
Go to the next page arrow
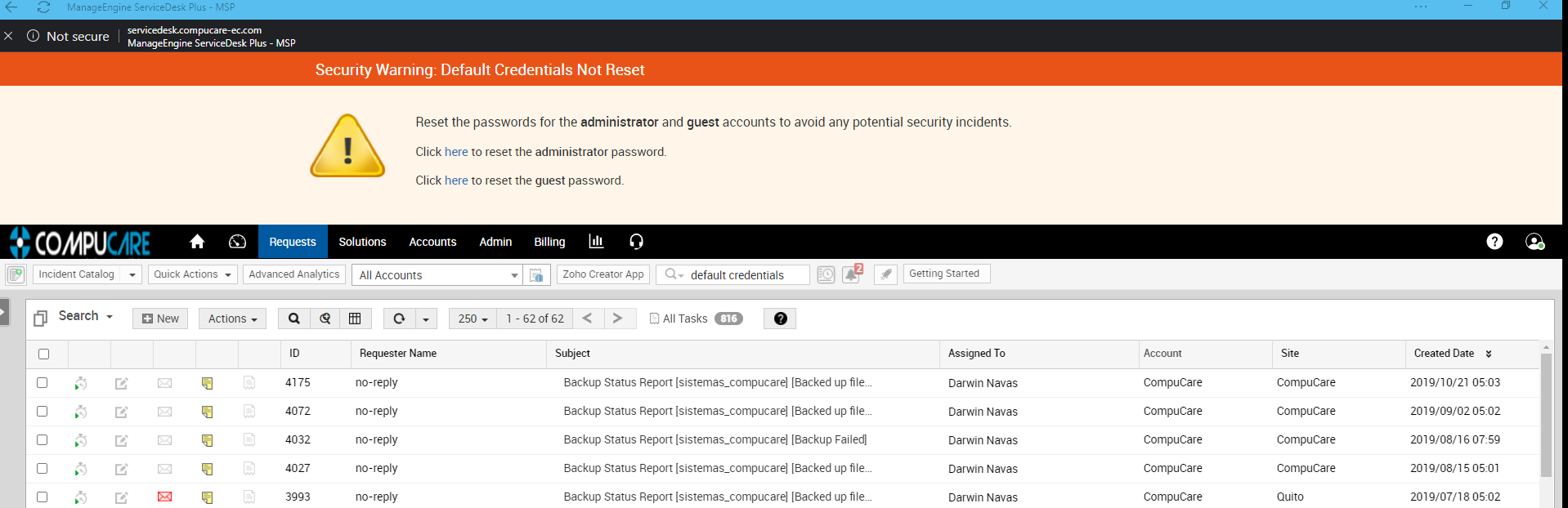pos(618,319)
